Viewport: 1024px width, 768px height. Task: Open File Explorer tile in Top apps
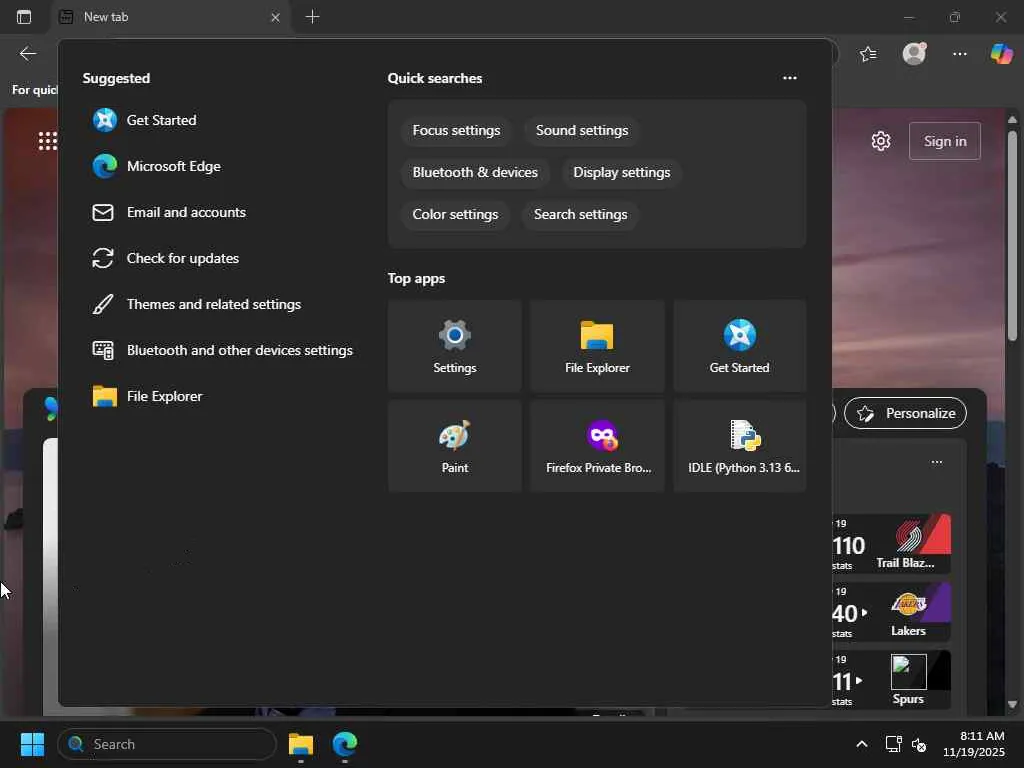click(597, 346)
